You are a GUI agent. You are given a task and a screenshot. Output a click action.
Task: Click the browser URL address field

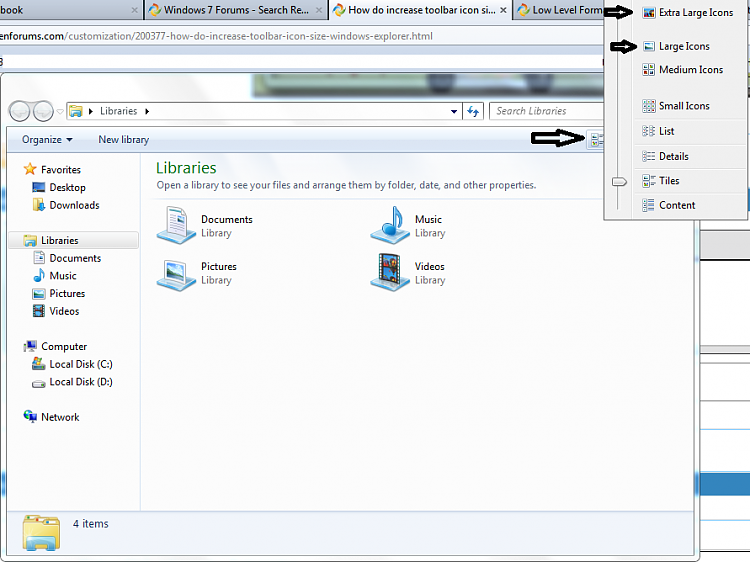click(301, 36)
